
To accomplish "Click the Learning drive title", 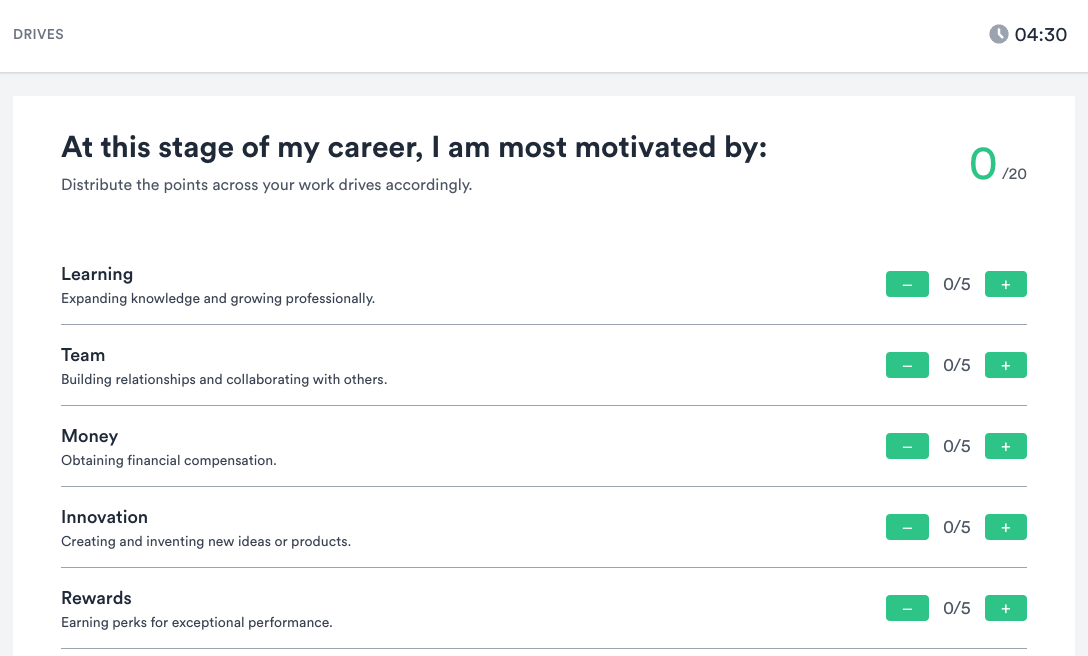I will [x=97, y=274].
